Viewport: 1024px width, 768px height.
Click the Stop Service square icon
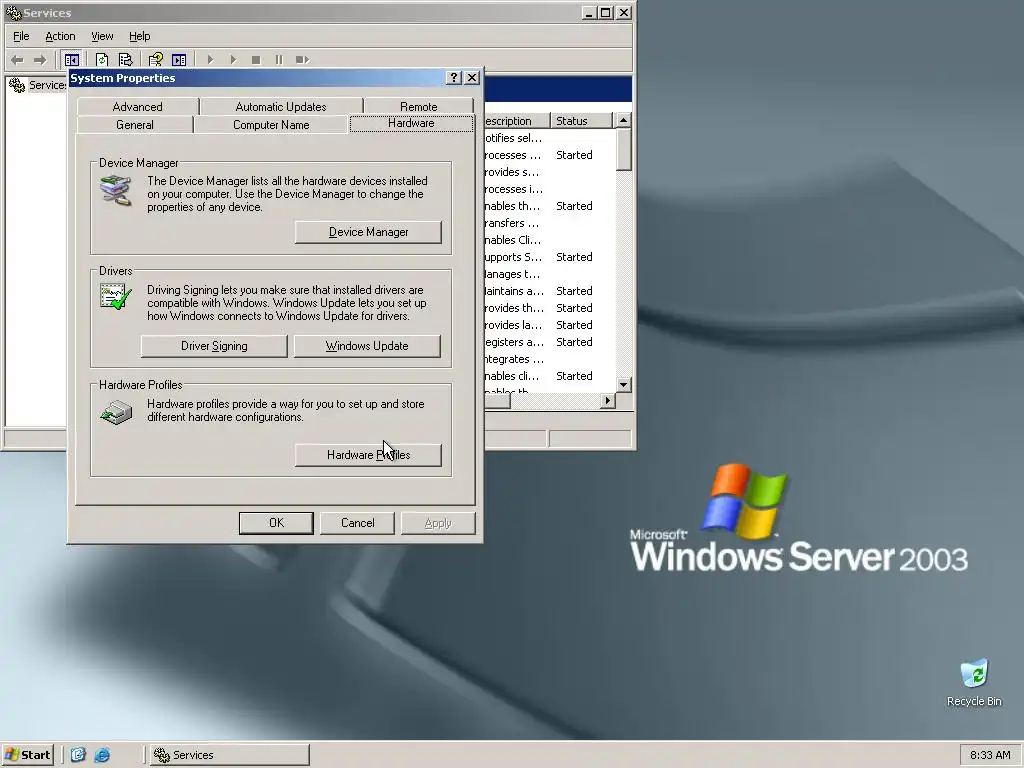(x=256, y=60)
